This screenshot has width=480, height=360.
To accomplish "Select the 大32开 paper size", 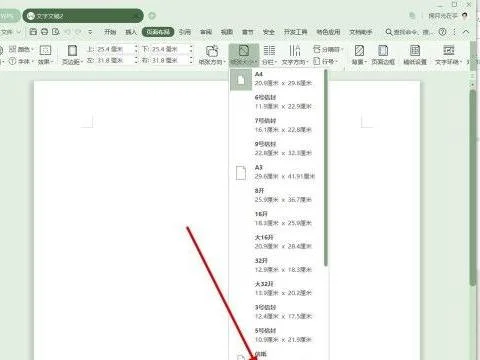I will (x=277, y=289).
